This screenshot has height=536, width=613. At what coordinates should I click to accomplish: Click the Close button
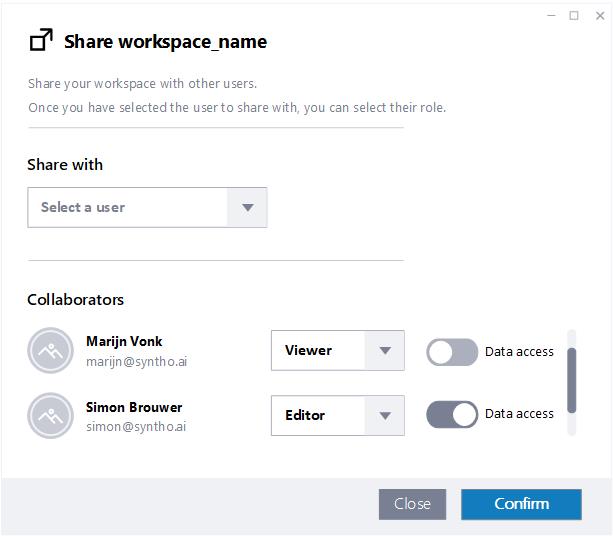[412, 504]
